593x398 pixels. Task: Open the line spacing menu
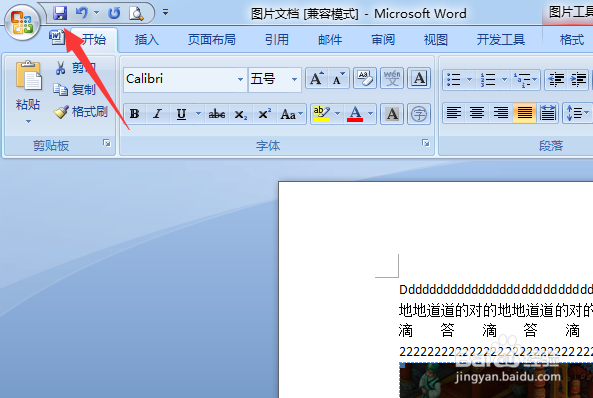(x=577, y=113)
